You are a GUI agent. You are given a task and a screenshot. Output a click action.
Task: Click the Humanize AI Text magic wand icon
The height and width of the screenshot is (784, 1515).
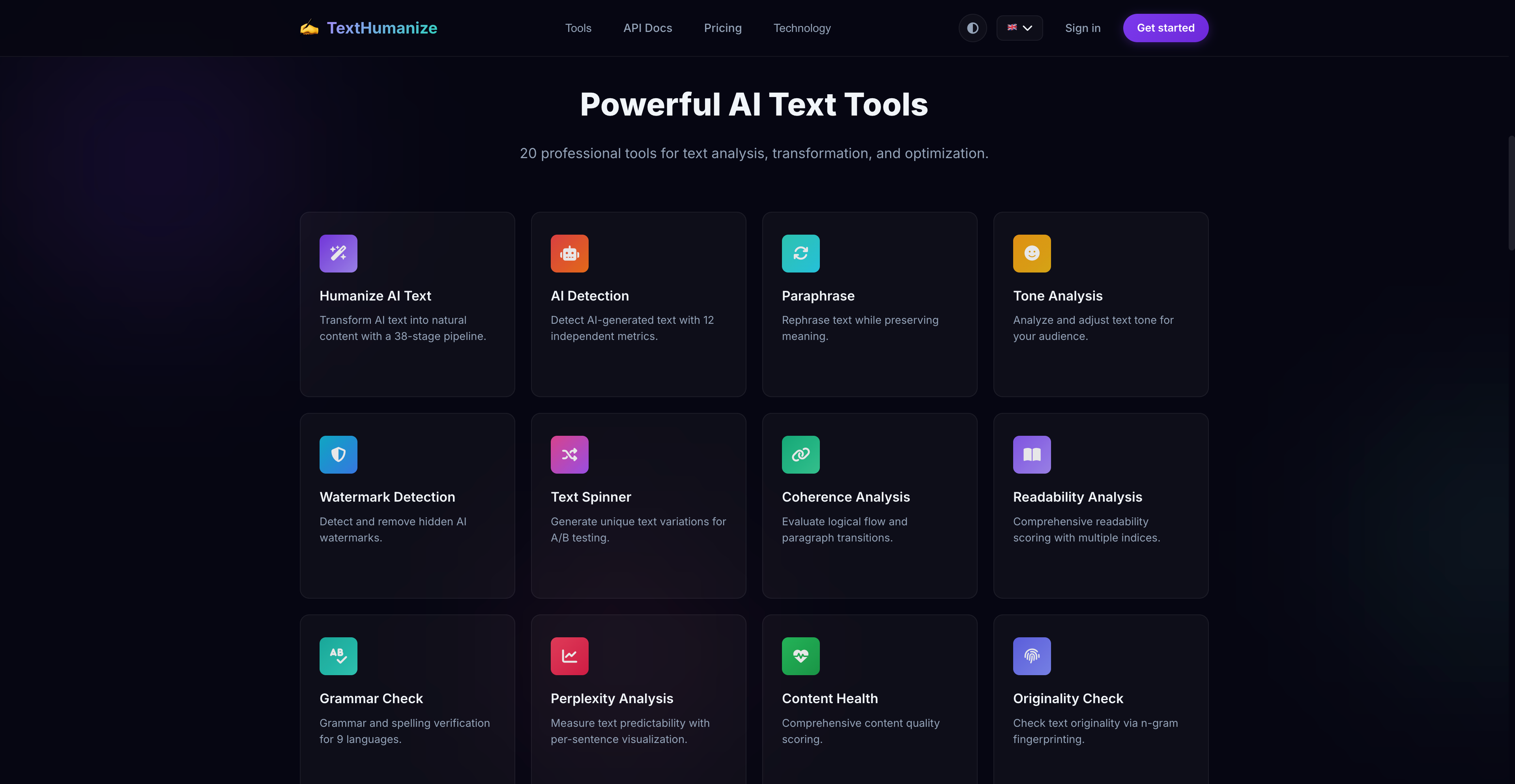(x=338, y=253)
